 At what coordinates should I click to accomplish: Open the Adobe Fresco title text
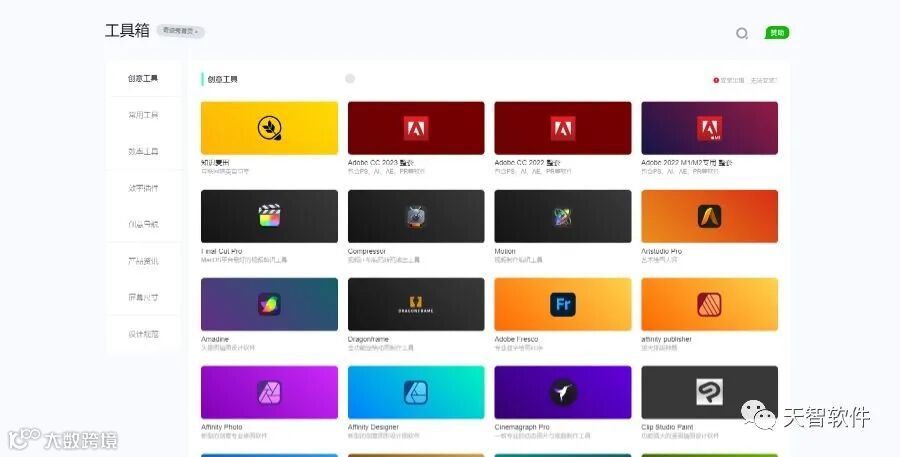517,339
